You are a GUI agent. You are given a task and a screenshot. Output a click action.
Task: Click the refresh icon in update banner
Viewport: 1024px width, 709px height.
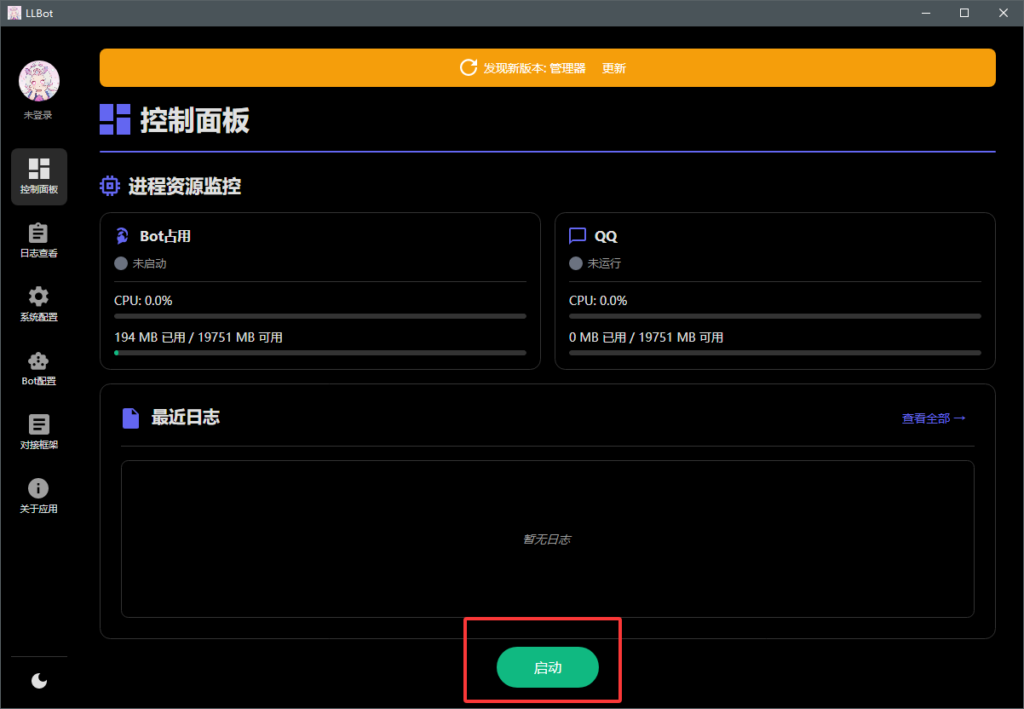pyautogui.click(x=468, y=67)
